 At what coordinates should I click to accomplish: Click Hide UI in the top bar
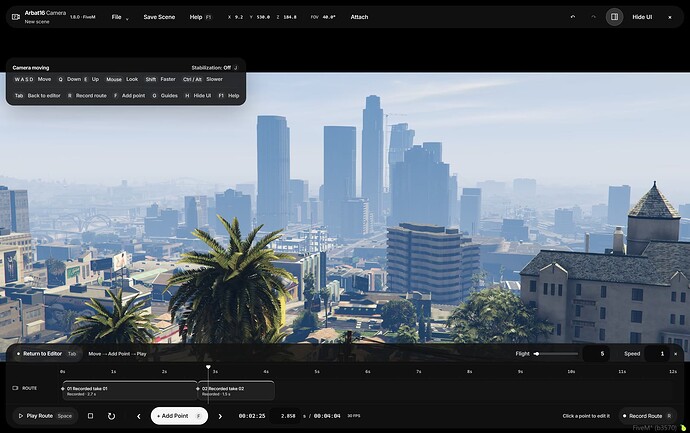click(x=642, y=17)
